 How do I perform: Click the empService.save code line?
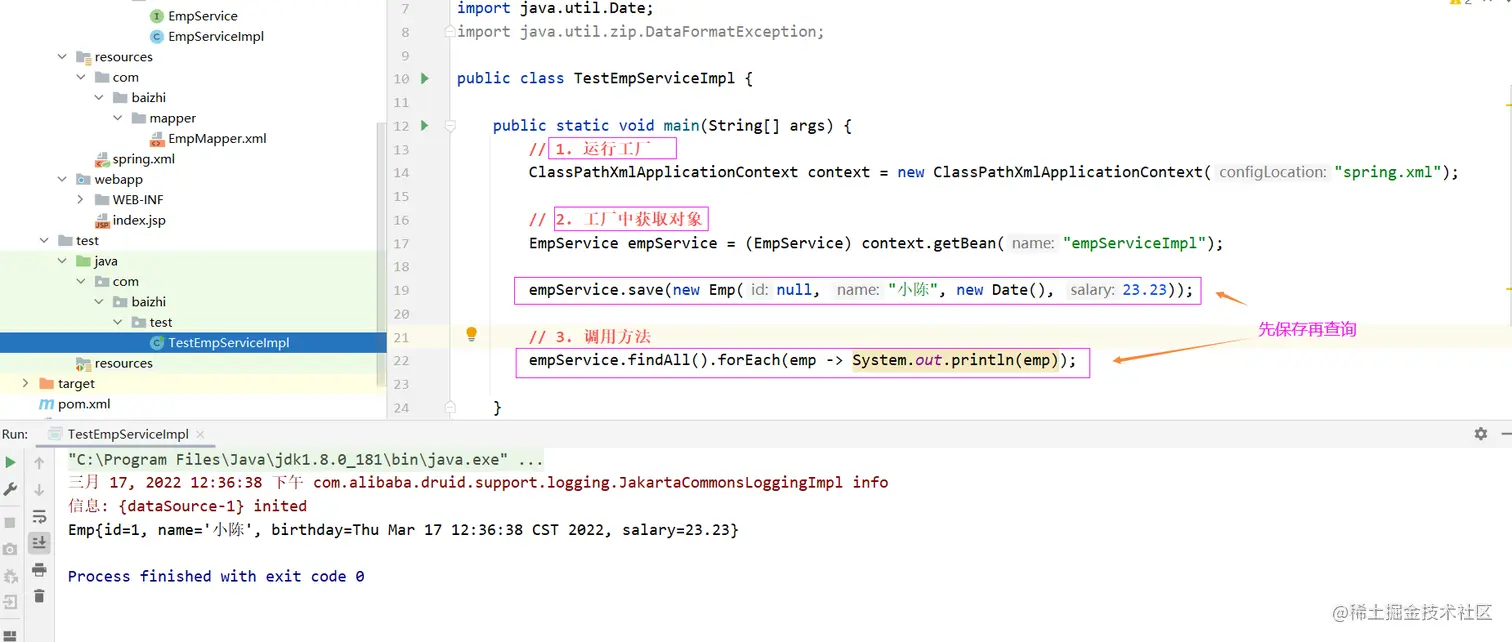(861, 290)
